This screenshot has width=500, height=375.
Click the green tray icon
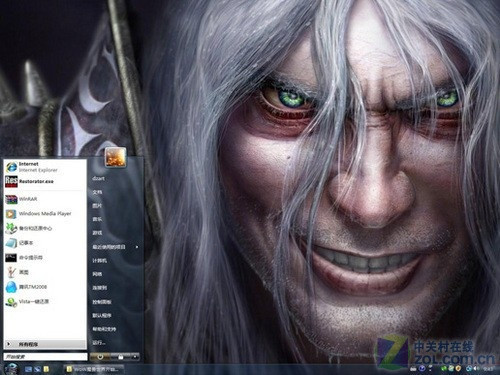coord(444,369)
